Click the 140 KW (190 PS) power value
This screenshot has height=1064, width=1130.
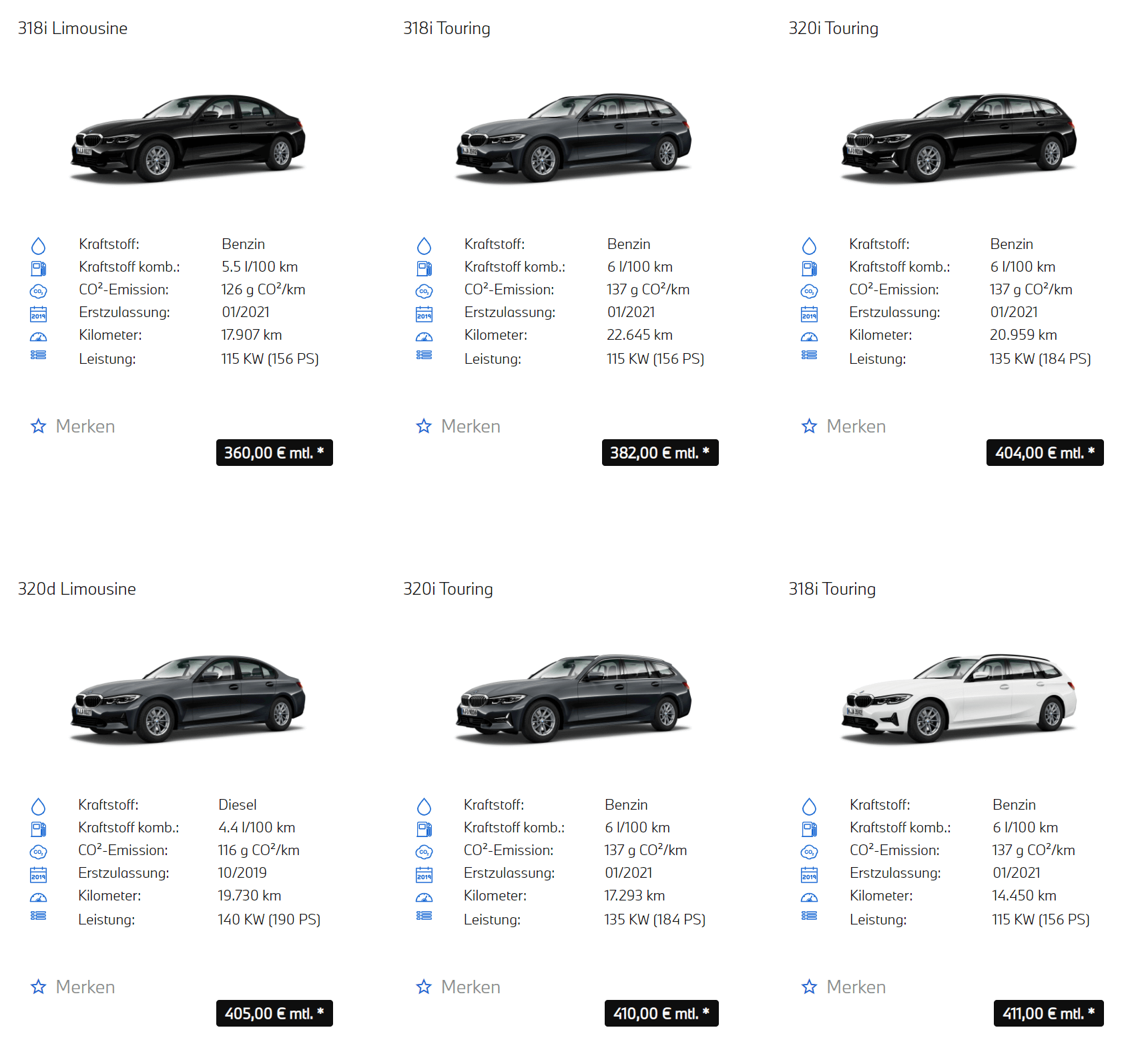[x=269, y=920]
